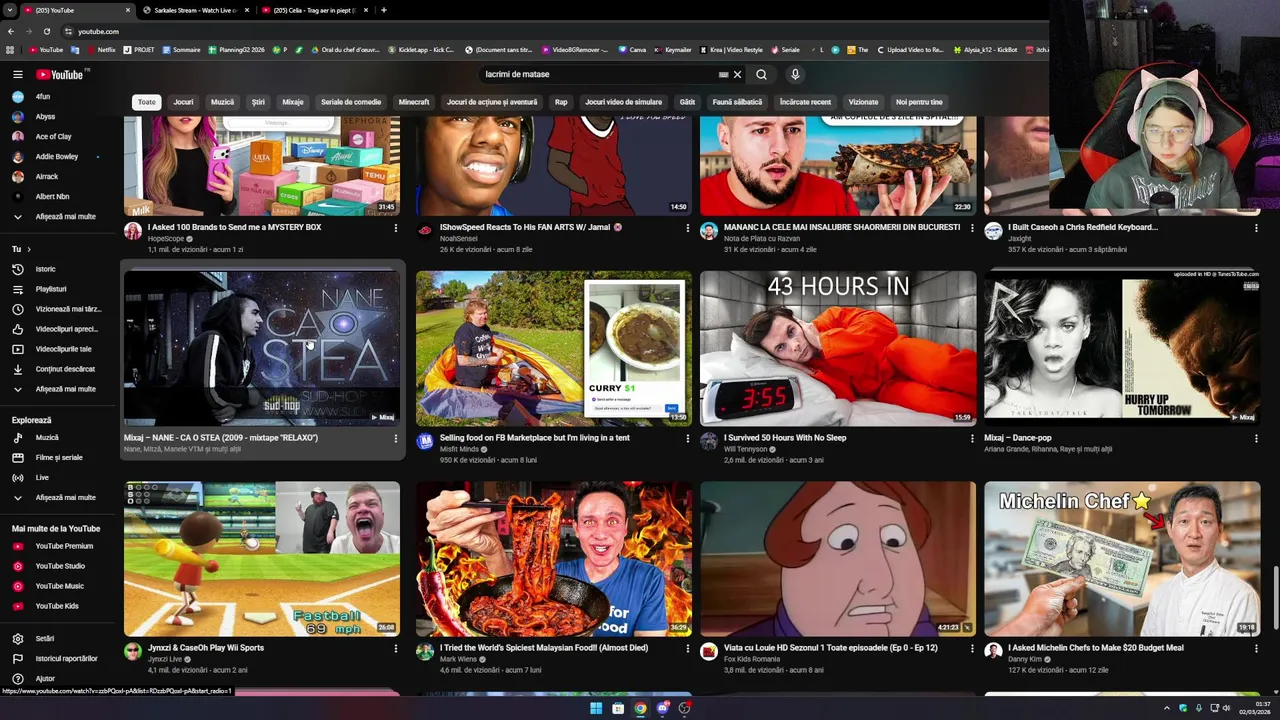Open a new browser tab
This screenshot has height=720, width=1280.
click(384, 10)
